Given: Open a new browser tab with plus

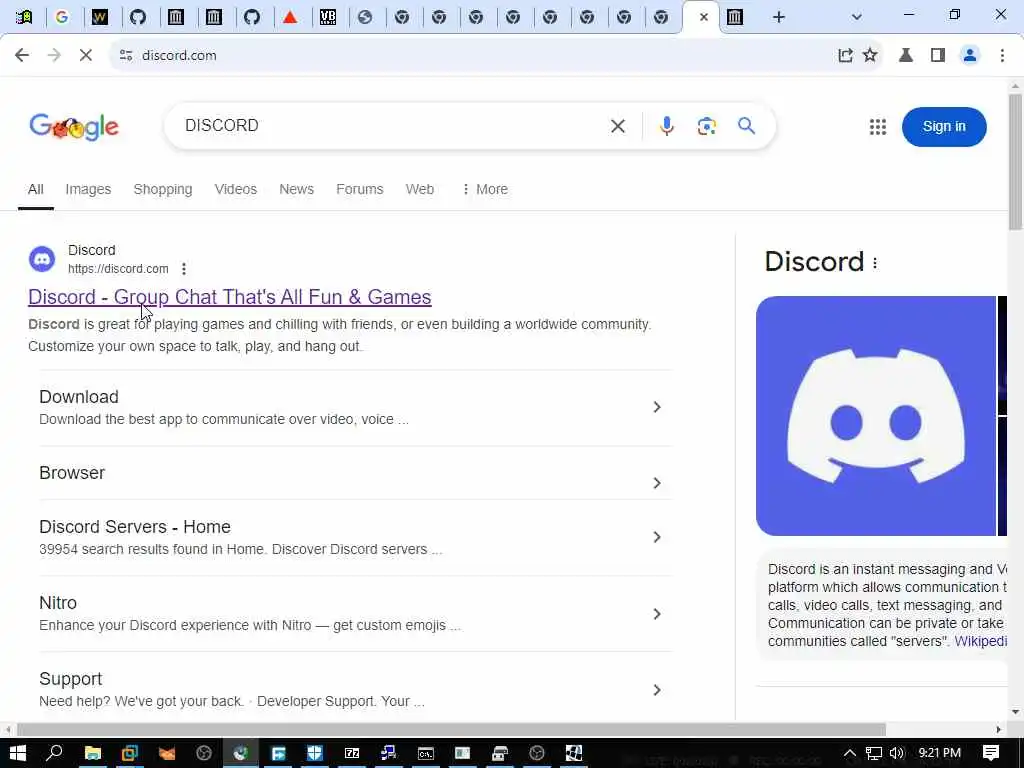Looking at the screenshot, I should click(x=778, y=17).
